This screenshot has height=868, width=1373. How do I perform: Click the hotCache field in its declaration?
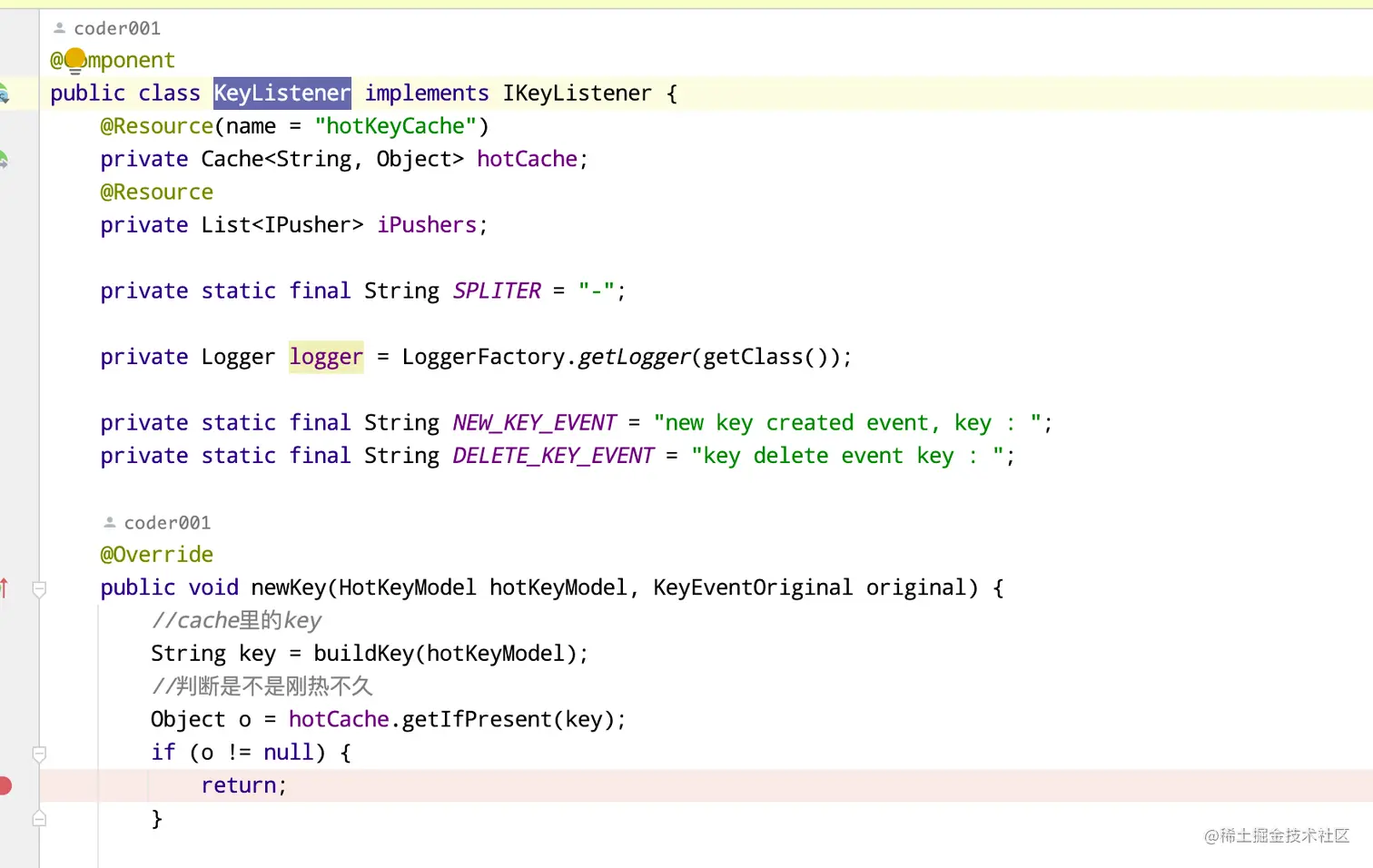point(527,159)
